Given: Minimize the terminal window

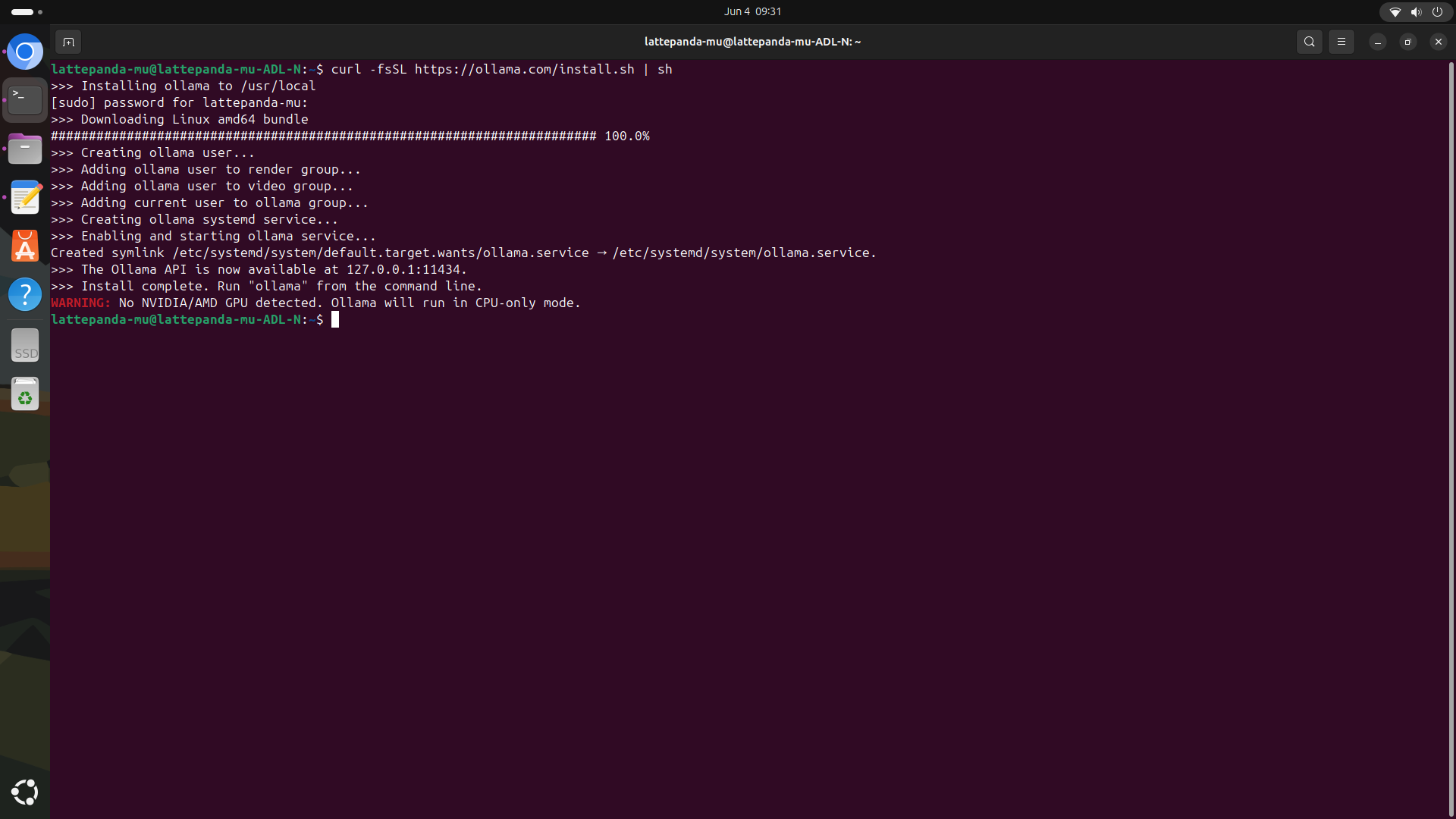Looking at the screenshot, I should 1377,42.
